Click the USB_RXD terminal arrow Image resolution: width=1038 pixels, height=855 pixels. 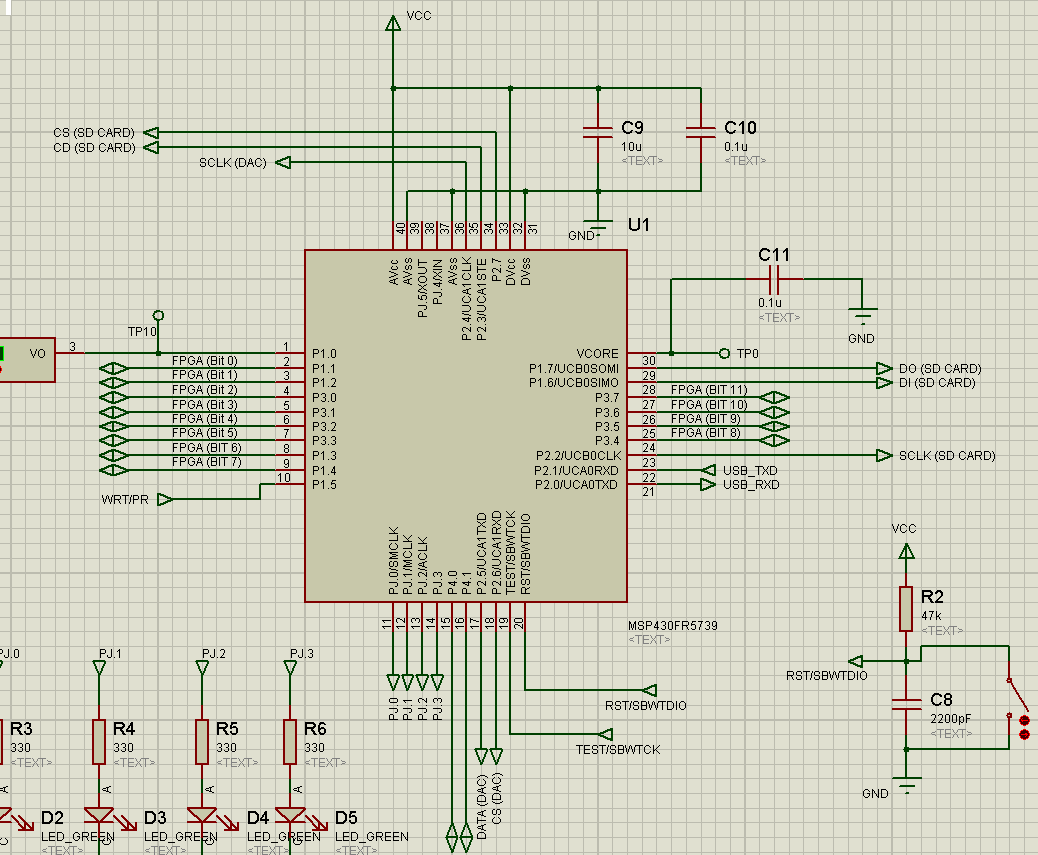click(x=708, y=484)
